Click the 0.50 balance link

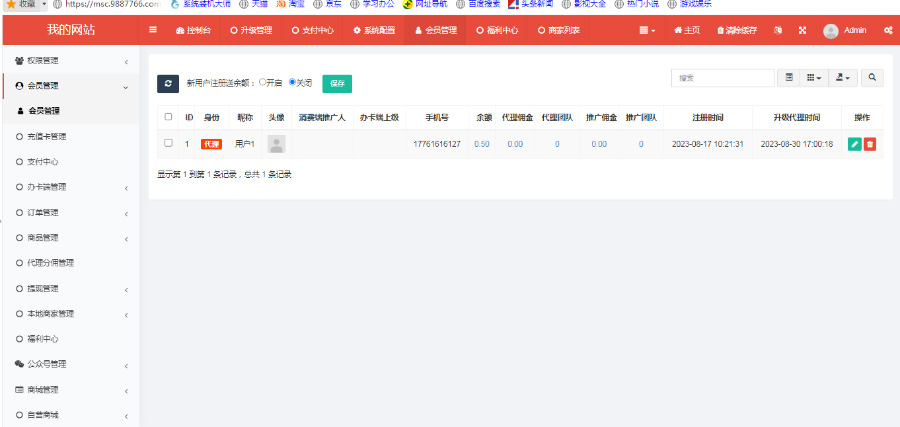(x=482, y=144)
